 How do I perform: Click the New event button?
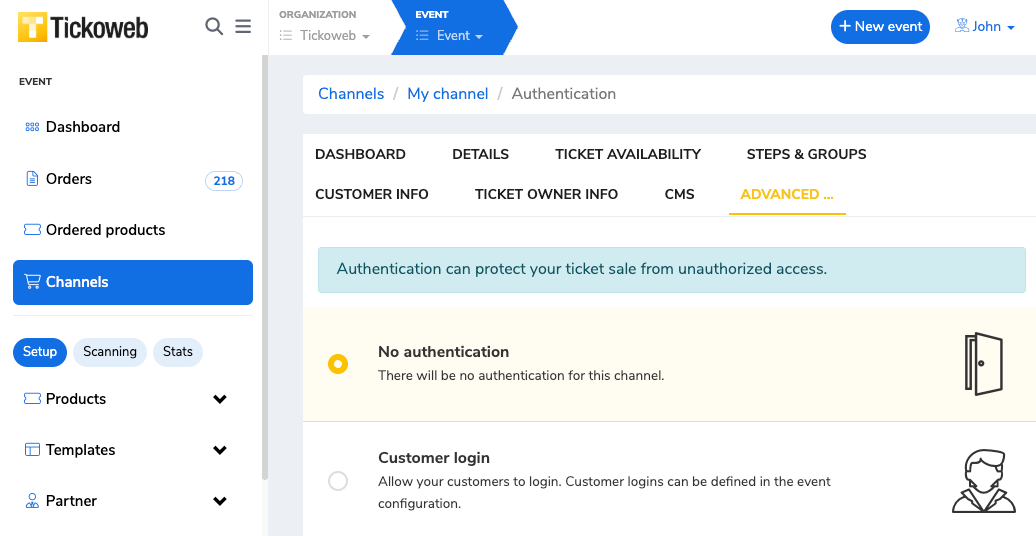pyautogui.click(x=880, y=27)
